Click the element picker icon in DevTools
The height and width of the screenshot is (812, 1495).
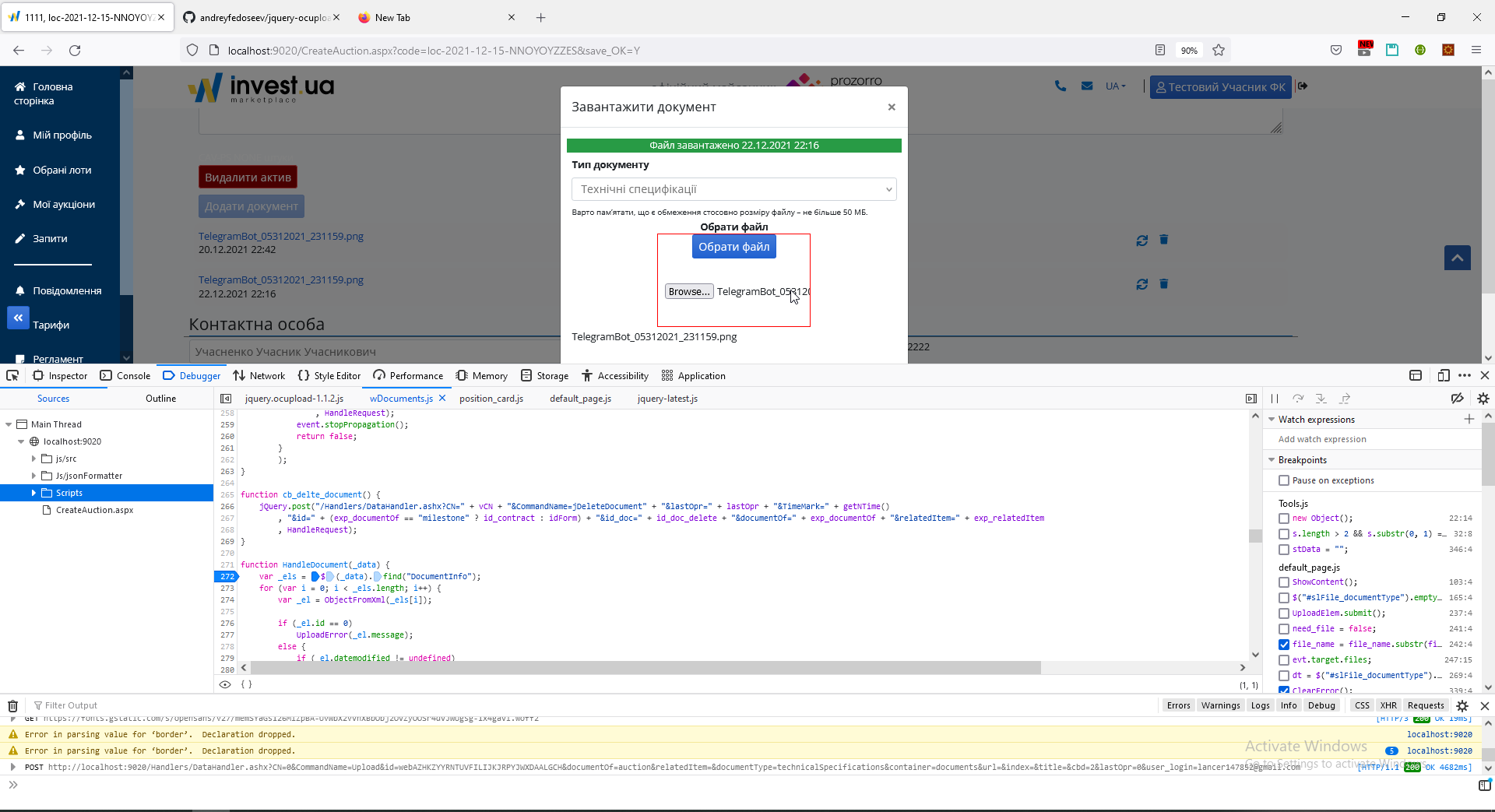coord(12,375)
